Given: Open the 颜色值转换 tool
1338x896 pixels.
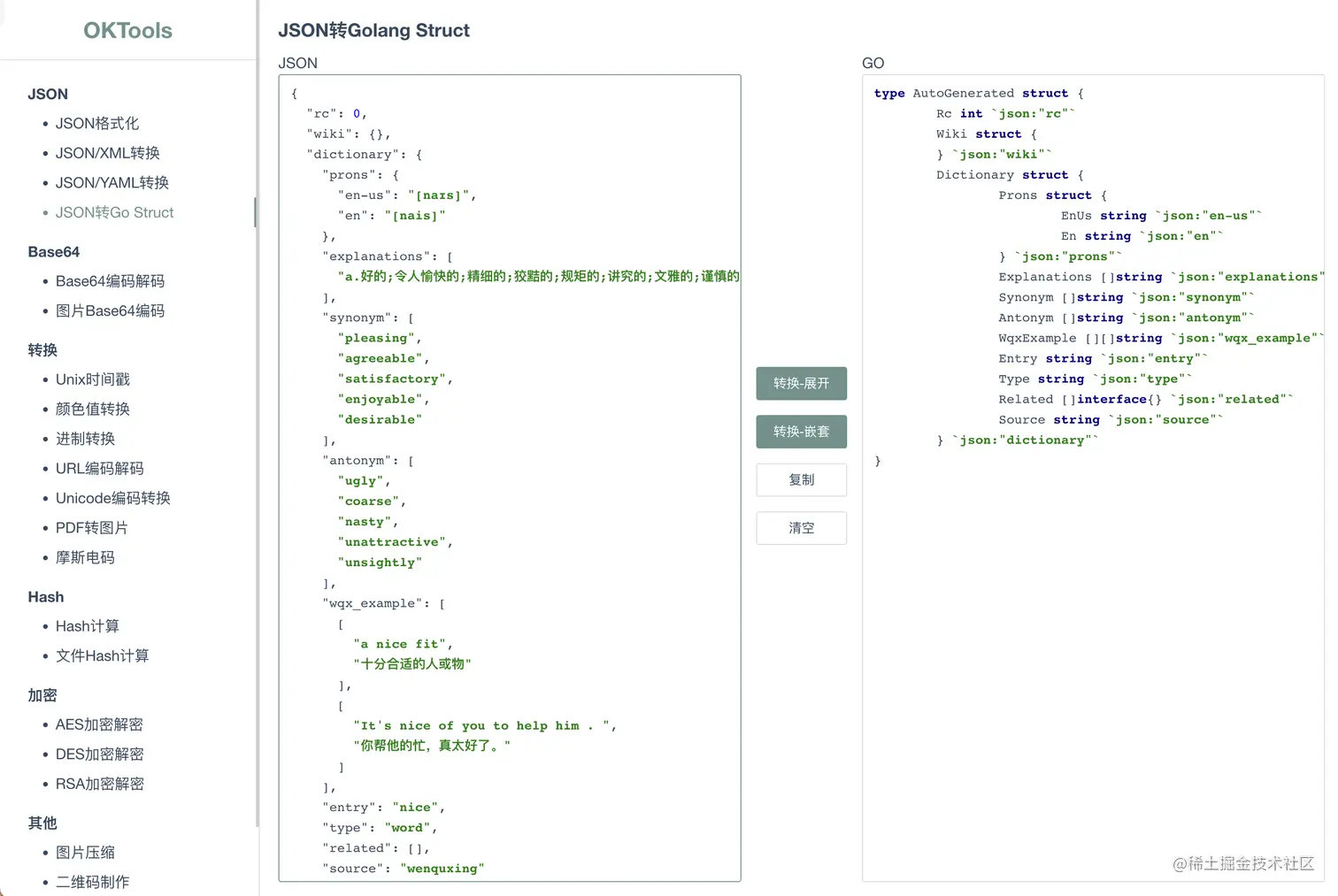Looking at the screenshot, I should click(x=93, y=410).
